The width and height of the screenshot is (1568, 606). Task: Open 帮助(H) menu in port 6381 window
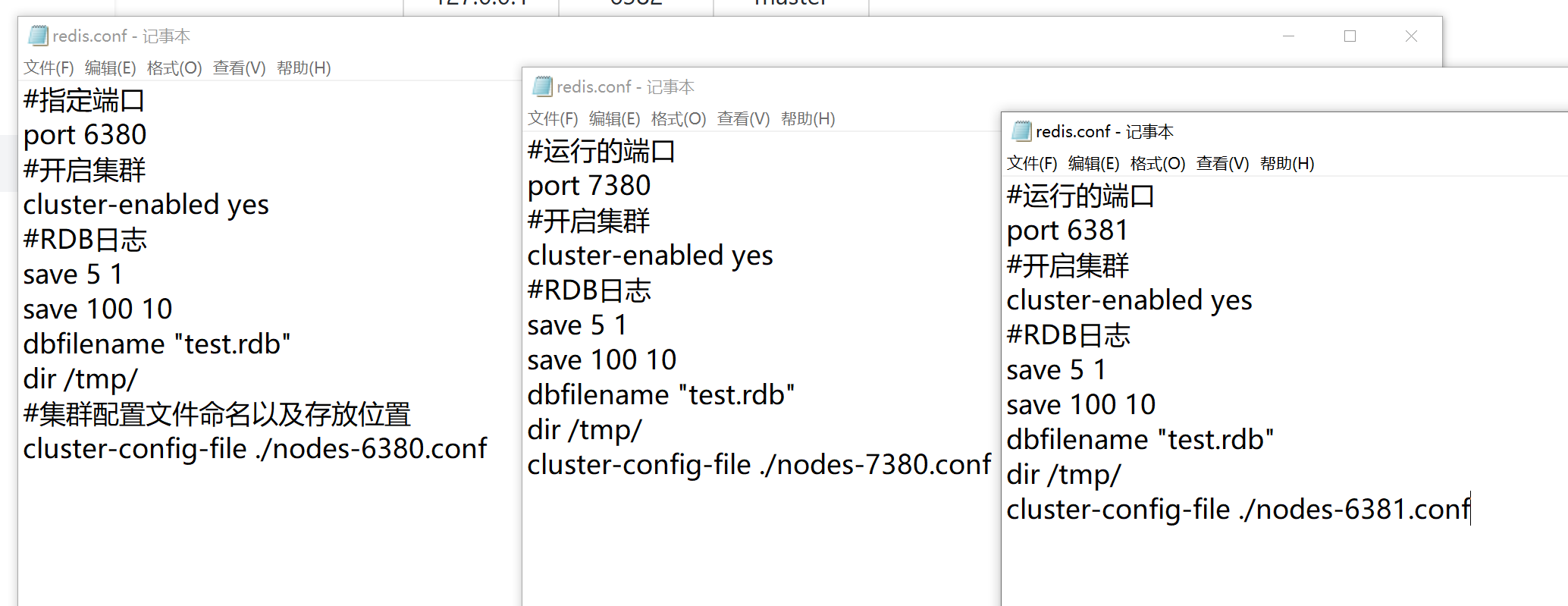(x=1287, y=164)
